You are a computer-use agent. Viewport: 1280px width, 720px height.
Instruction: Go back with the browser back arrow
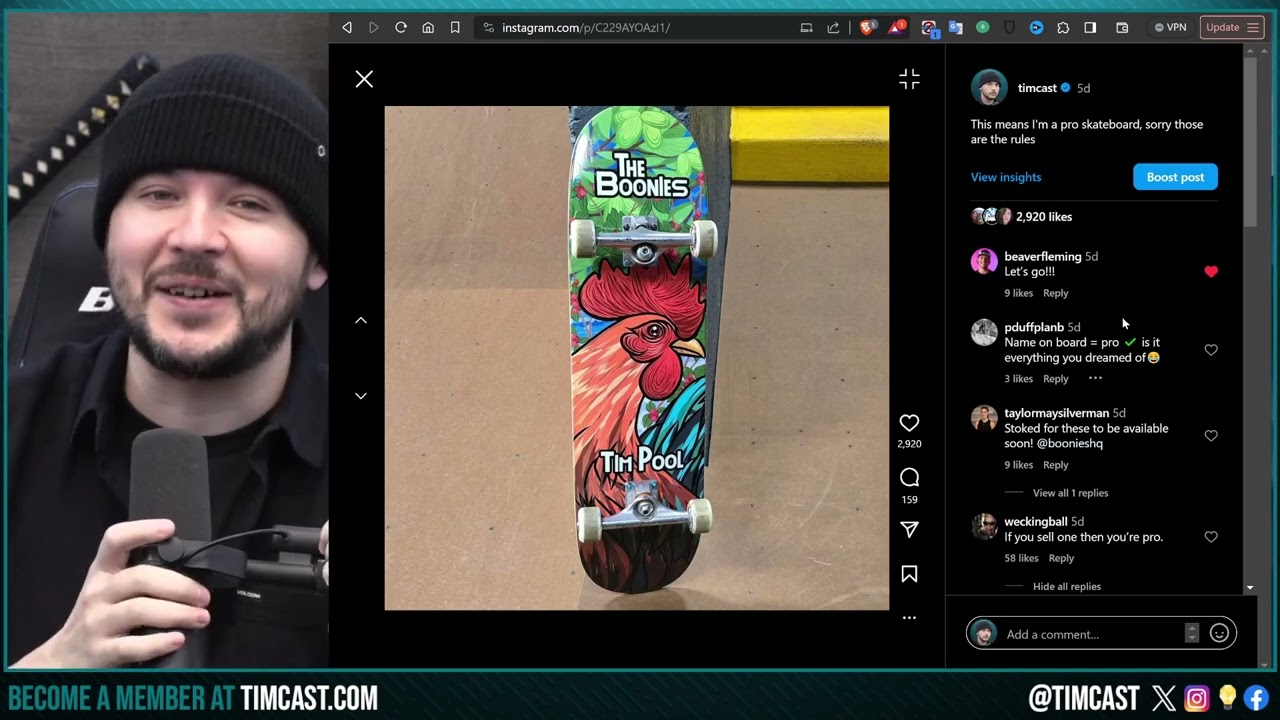[347, 28]
